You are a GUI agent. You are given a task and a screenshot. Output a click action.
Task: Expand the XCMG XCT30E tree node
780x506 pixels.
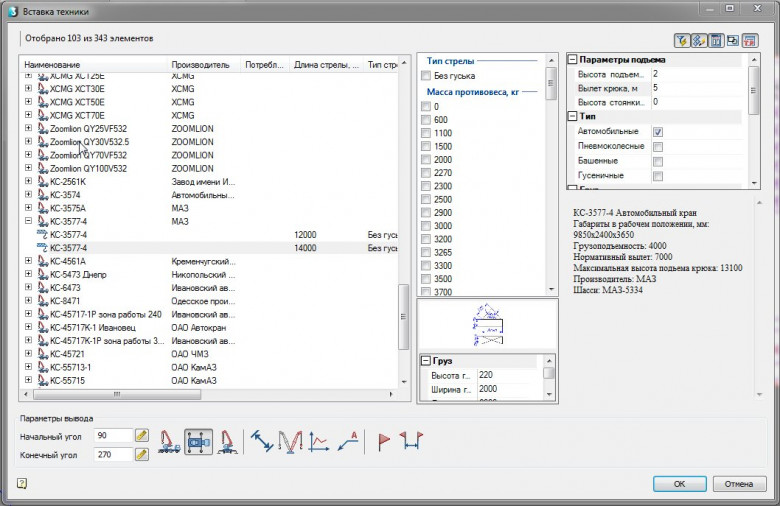[x=28, y=89]
